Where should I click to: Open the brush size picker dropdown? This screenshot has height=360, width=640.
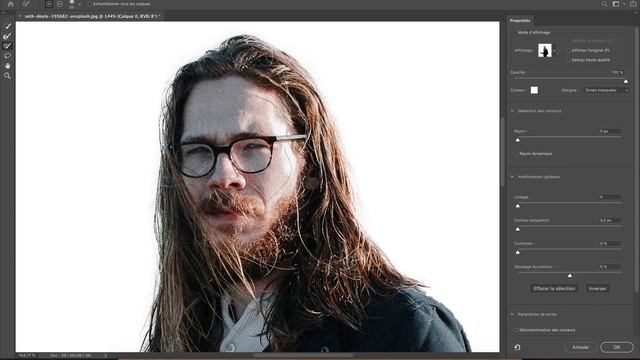pyautogui.click(x=79, y=4)
